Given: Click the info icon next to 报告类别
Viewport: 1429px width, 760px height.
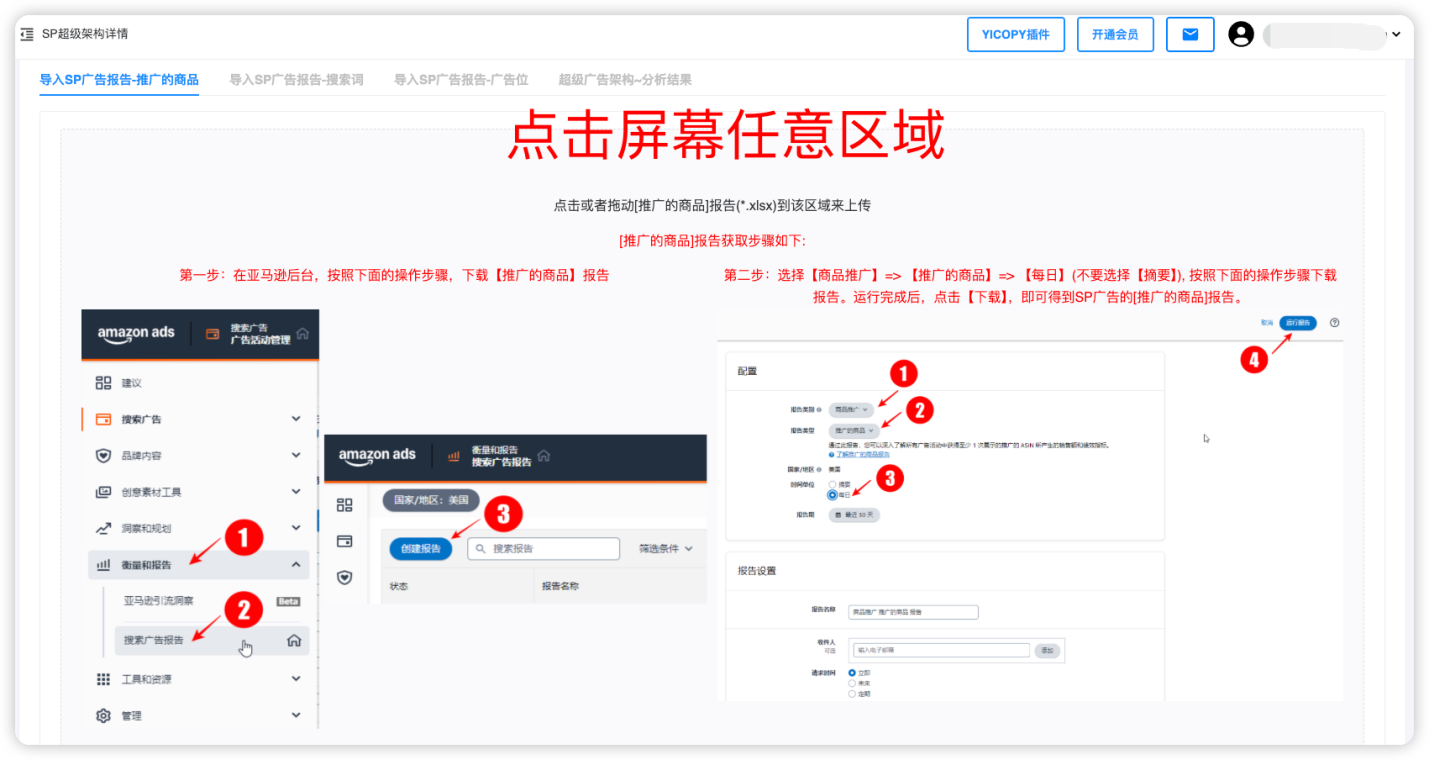Looking at the screenshot, I should pyautogui.click(x=820, y=410).
